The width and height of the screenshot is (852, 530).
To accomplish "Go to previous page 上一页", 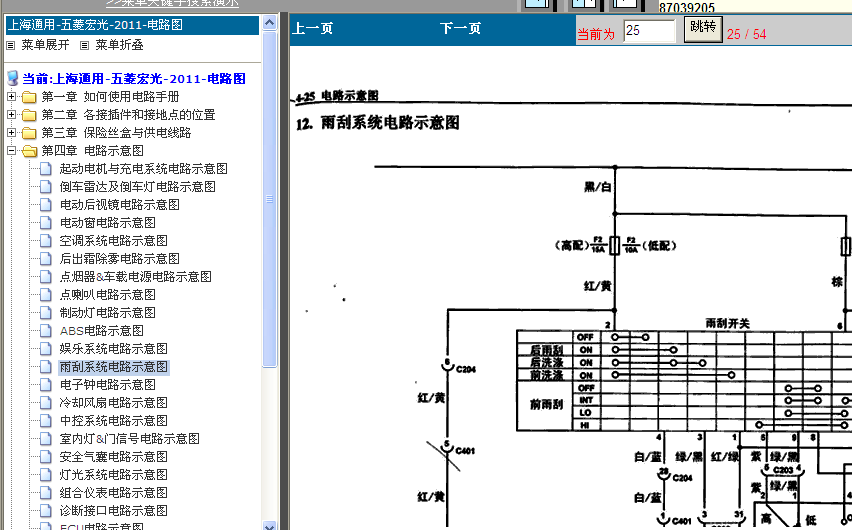I will coord(312,28).
